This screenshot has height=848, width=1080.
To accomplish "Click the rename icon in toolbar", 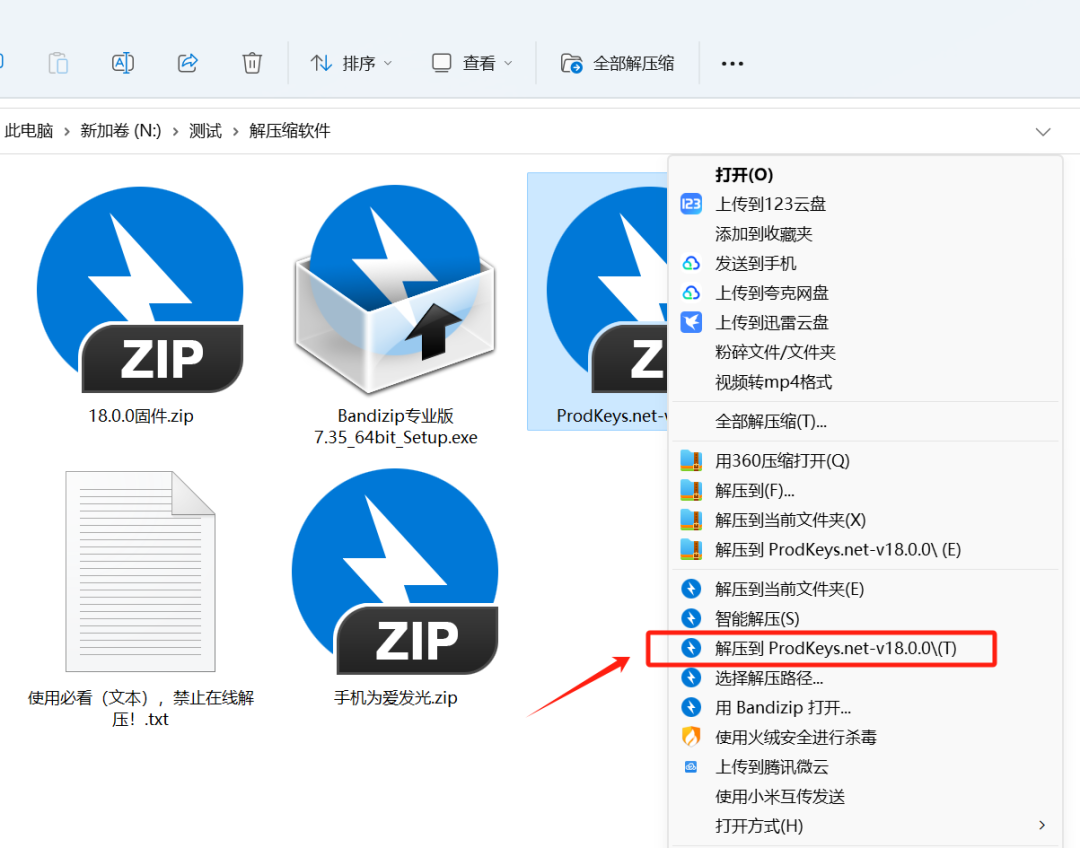I will click(x=123, y=63).
